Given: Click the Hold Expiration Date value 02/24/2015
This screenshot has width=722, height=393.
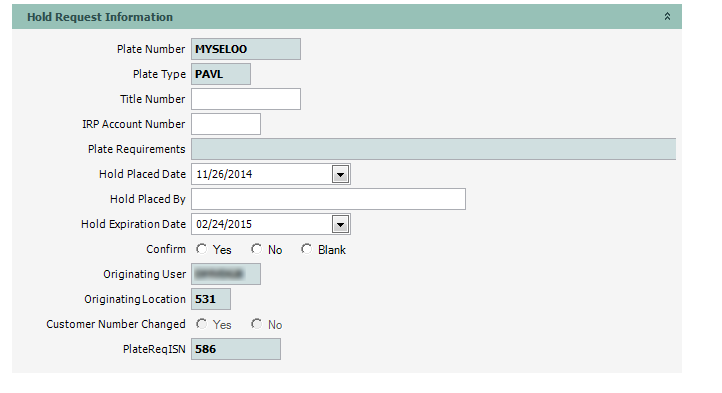Looking at the screenshot, I should click(224, 224).
